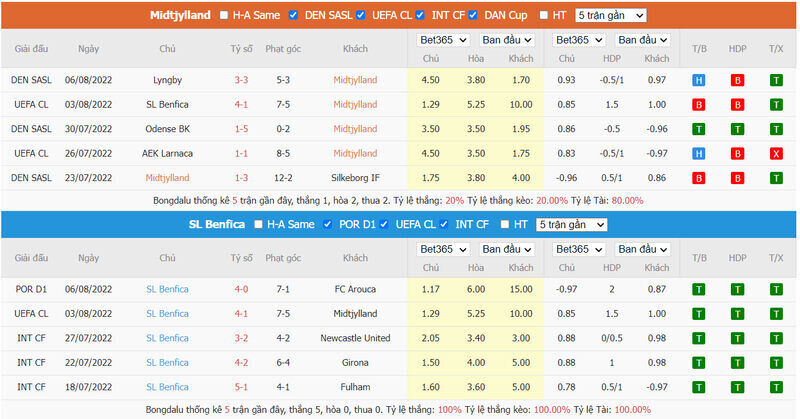Select SL Benfica title in blue header bar
800x419 pixels.
(x=217, y=225)
